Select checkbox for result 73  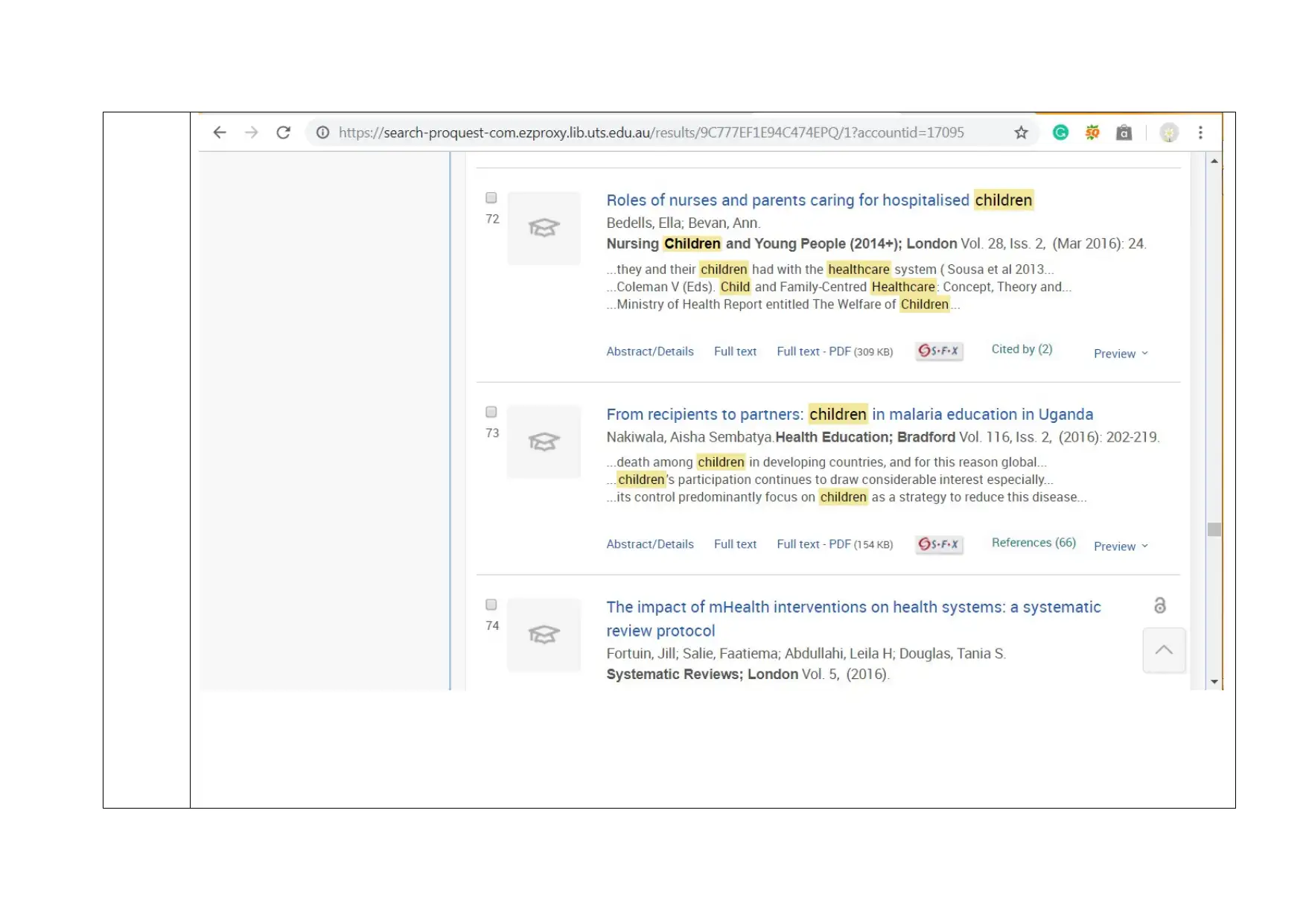491,412
